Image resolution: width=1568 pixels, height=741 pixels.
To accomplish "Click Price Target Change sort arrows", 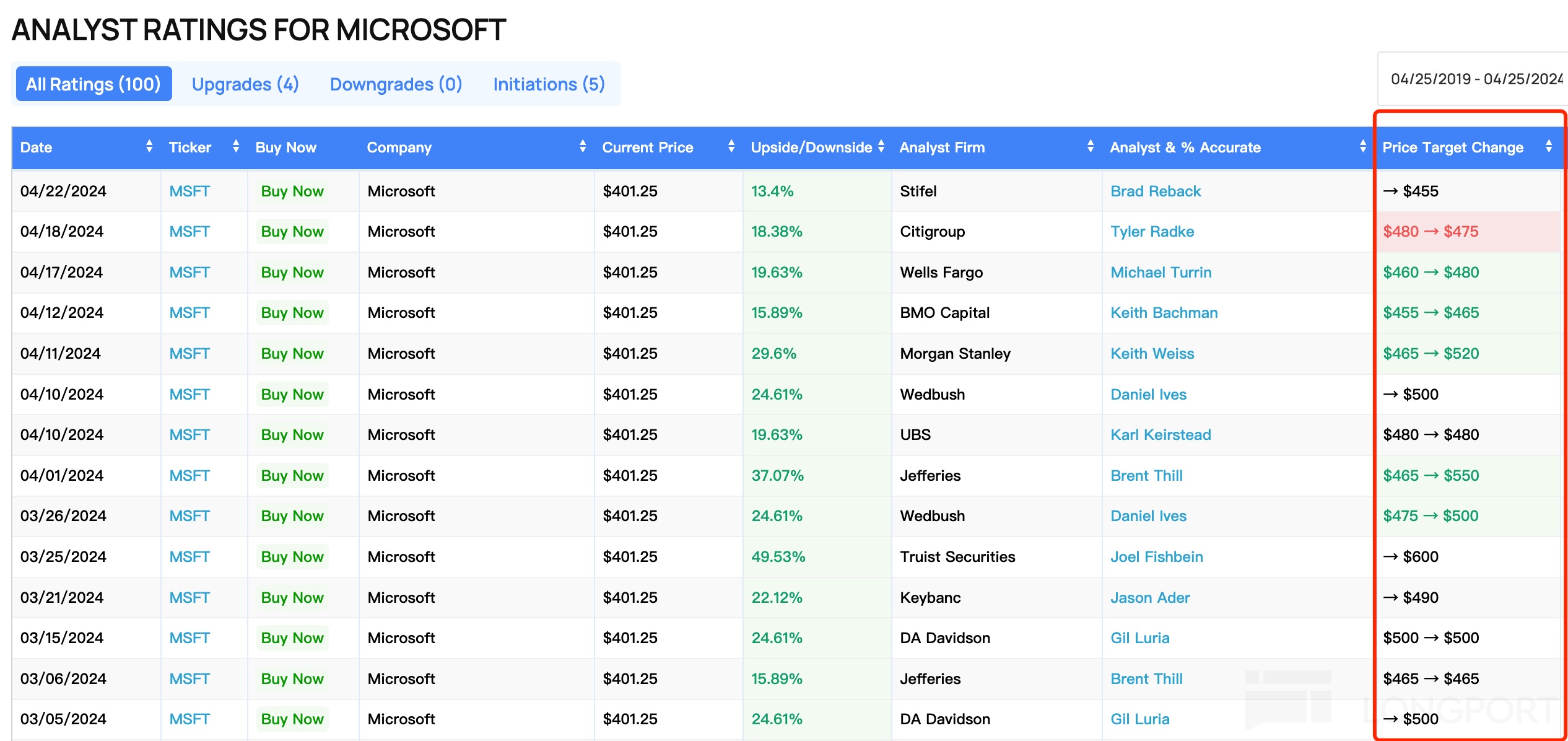I will (1548, 147).
